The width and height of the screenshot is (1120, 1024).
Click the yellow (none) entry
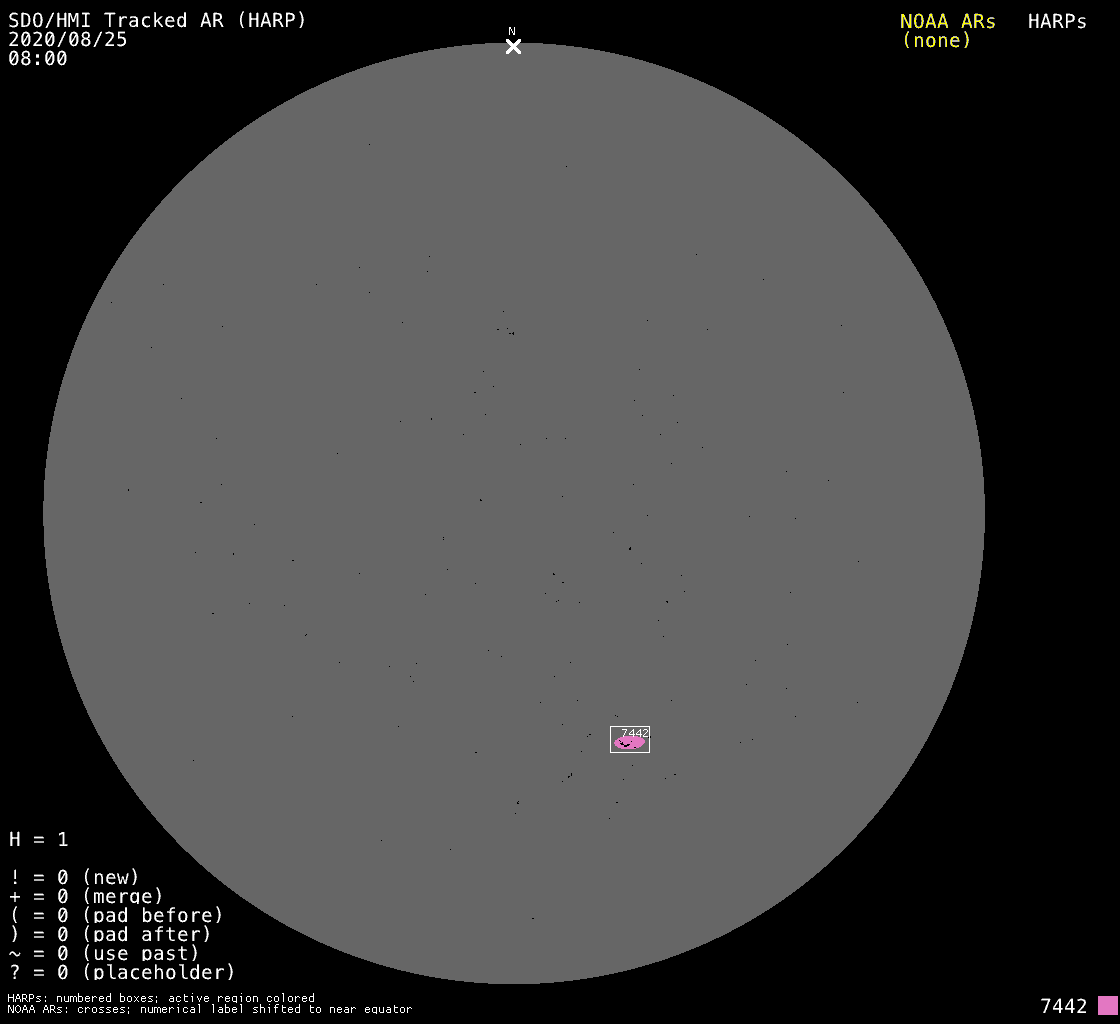coord(936,41)
